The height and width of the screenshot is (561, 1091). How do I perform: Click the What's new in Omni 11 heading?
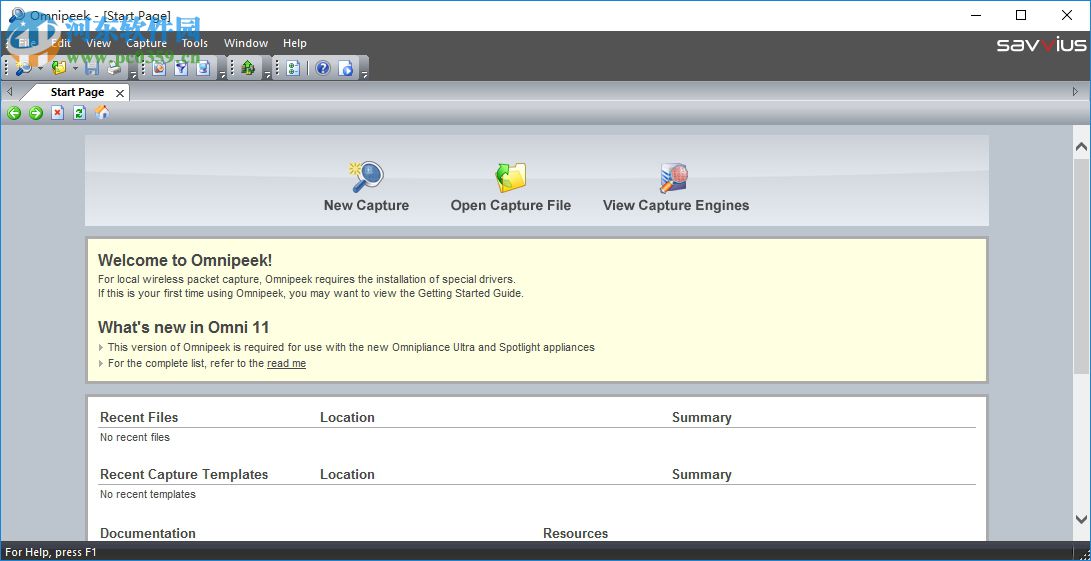tap(184, 327)
